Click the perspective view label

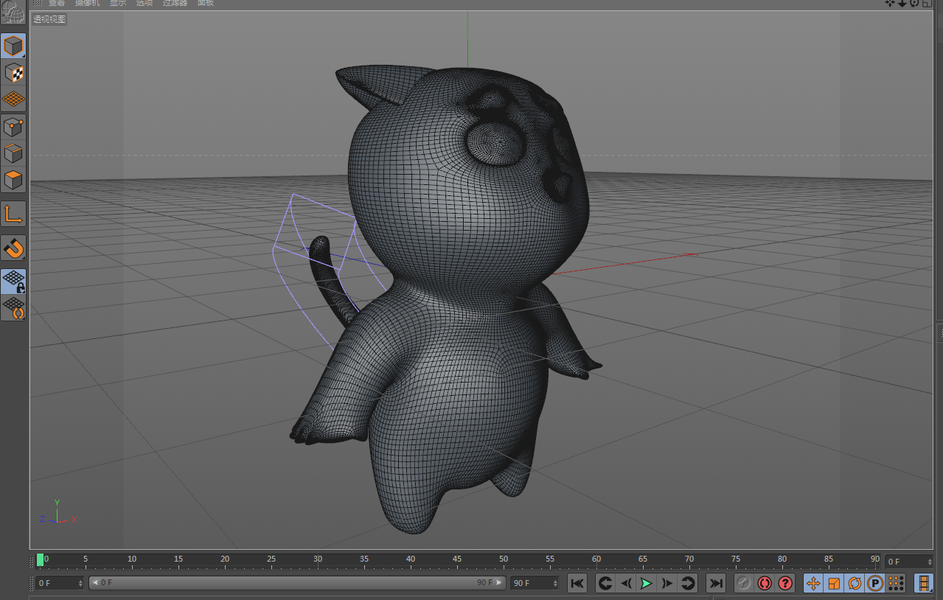49,19
